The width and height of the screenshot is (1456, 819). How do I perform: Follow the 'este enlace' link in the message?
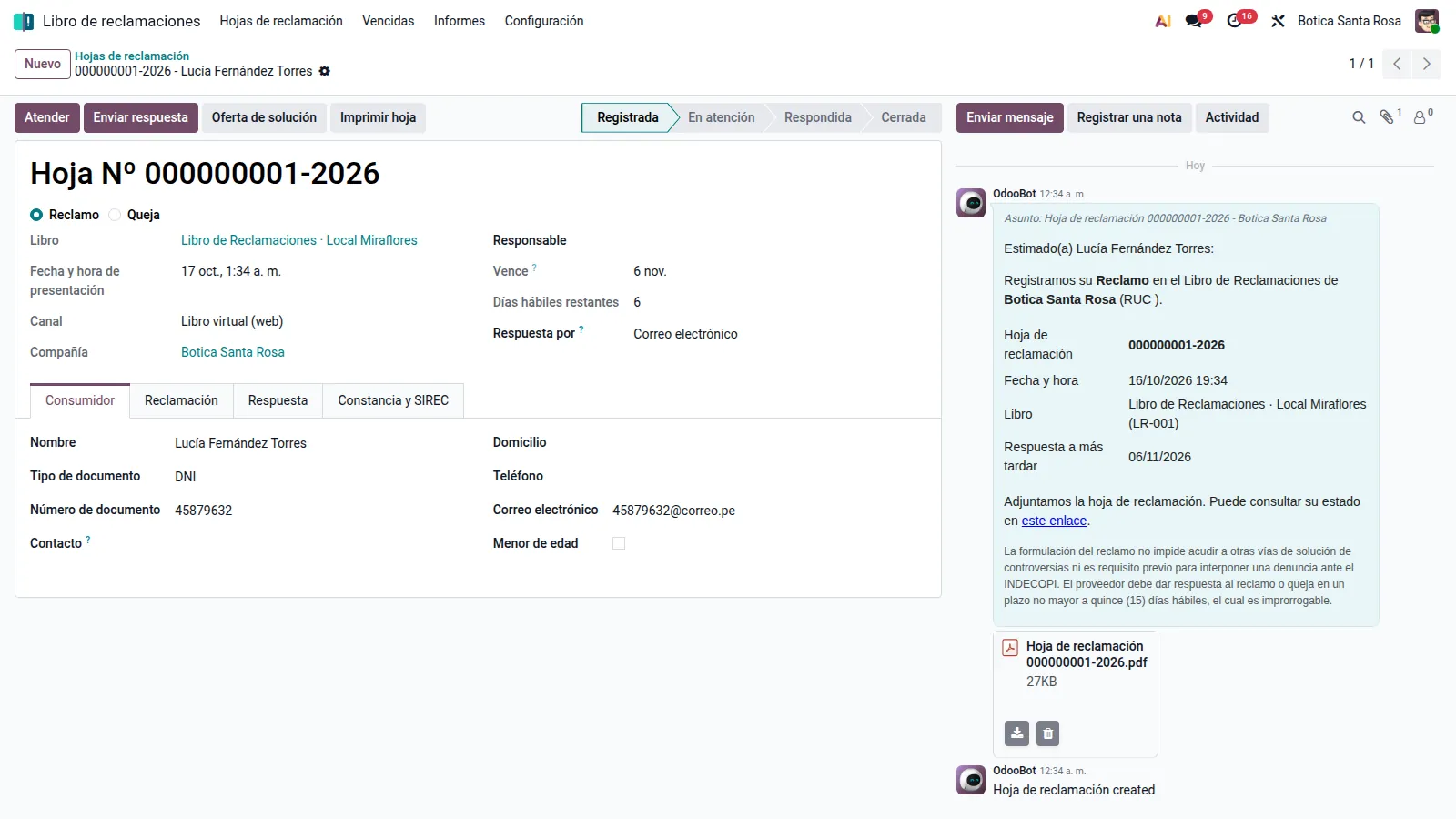coord(1054,521)
